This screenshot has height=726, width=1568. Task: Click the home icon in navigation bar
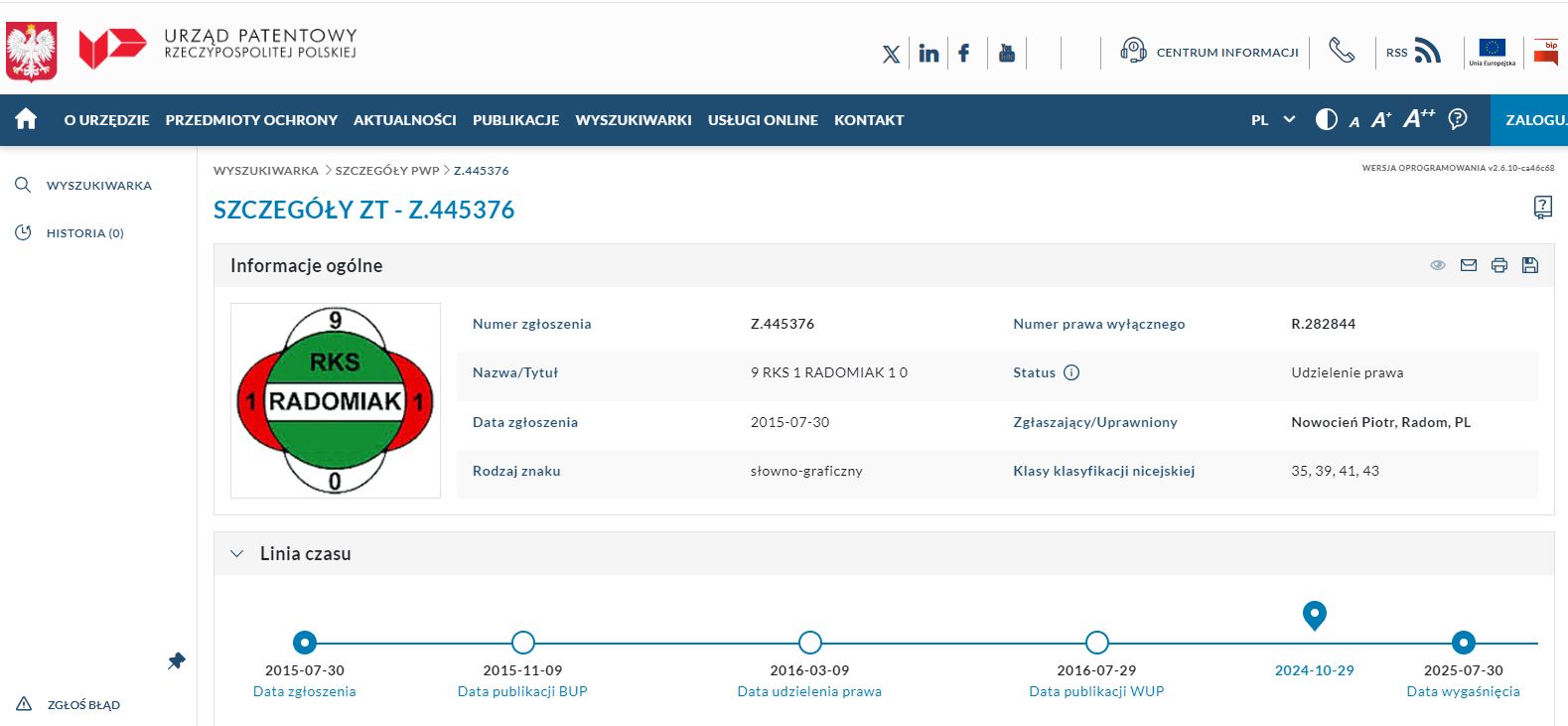(26, 119)
